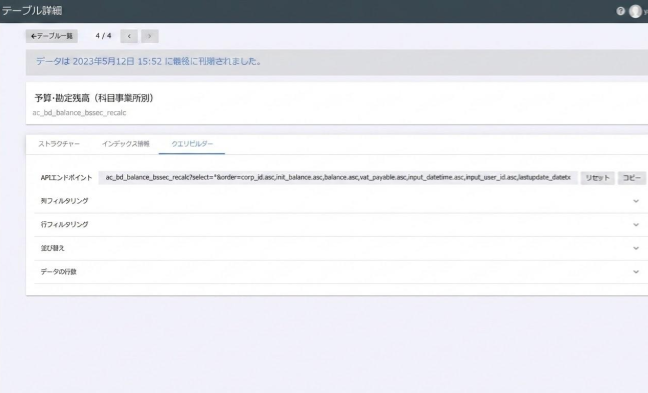The width and height of the screenshot is (648, 393).
Task: Go back to table list (テーブル一覧)
Action: [52, 36]
